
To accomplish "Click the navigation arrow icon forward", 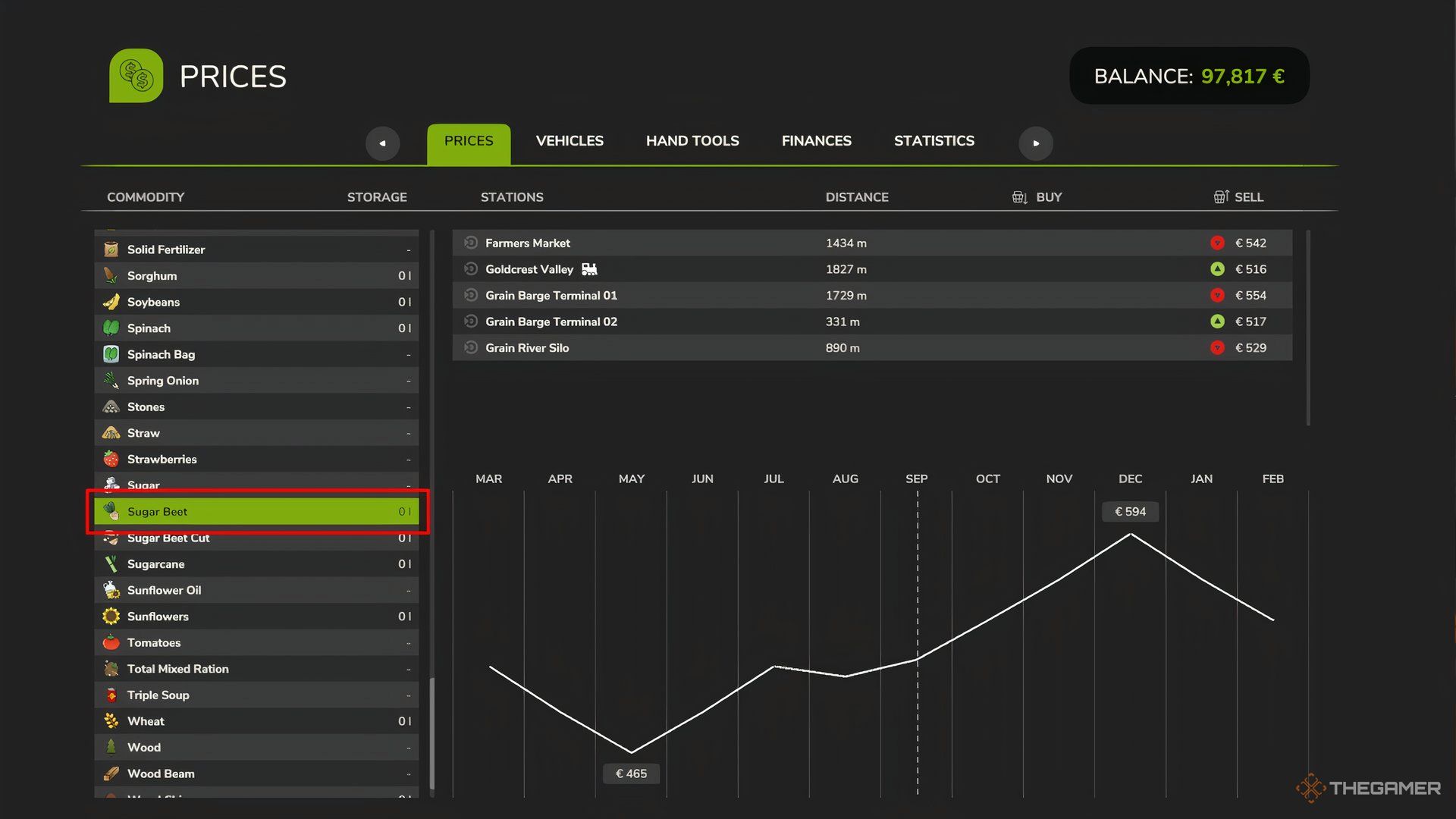I will tap(1036, 142).
